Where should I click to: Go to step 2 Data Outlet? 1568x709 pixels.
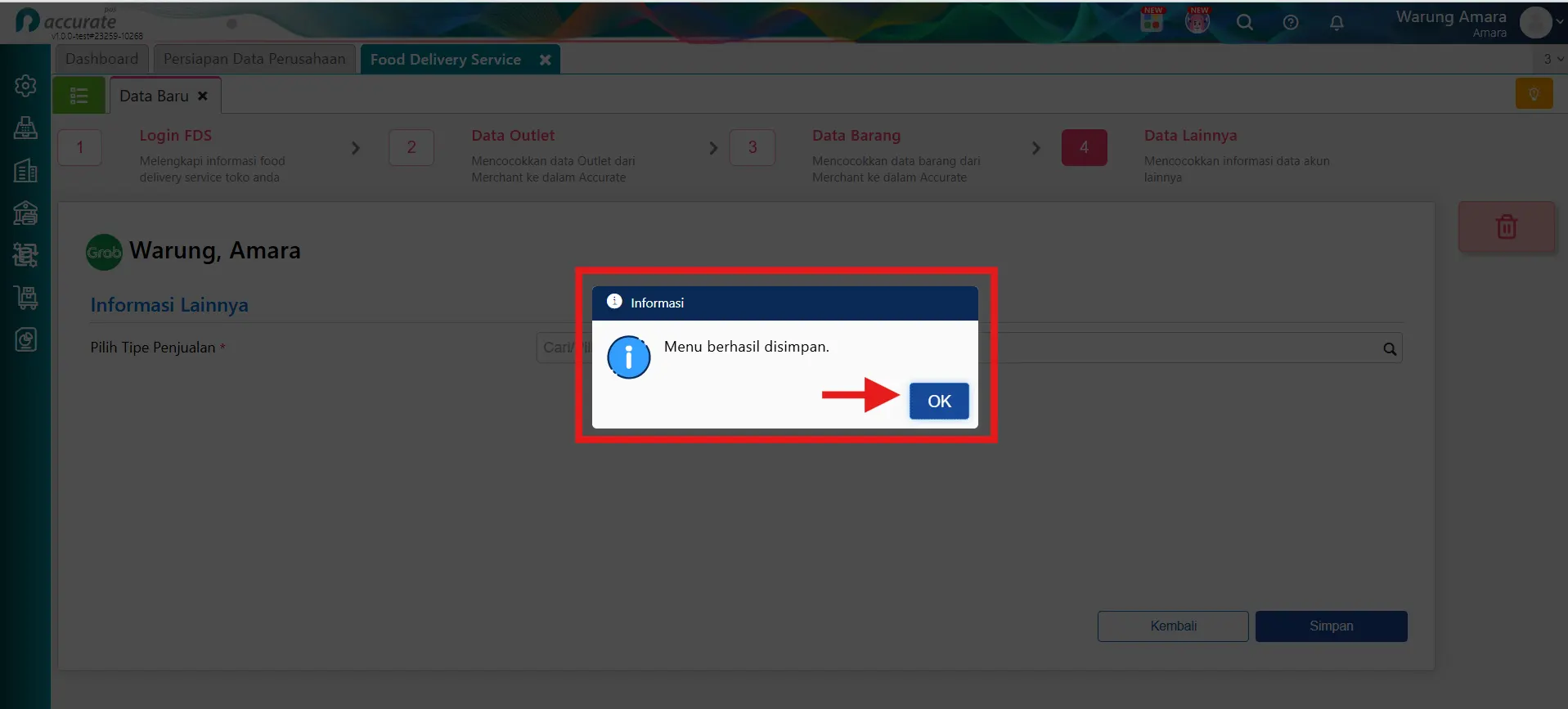point(411,148)
